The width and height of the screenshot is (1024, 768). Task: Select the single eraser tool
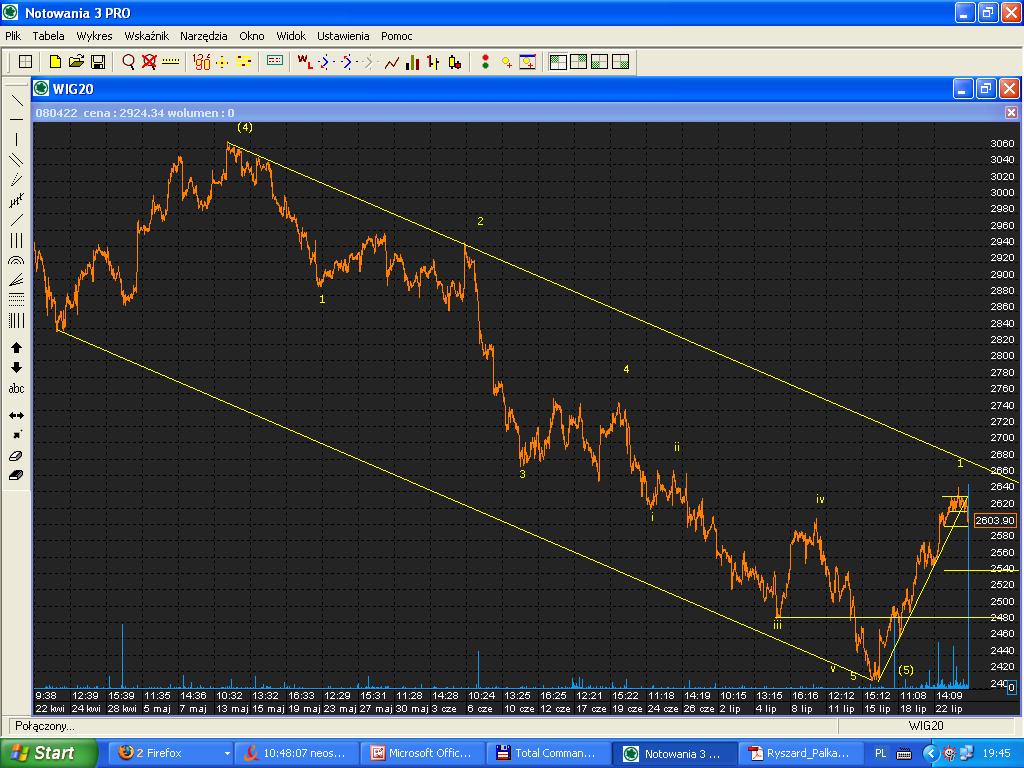tap(16, 456)
